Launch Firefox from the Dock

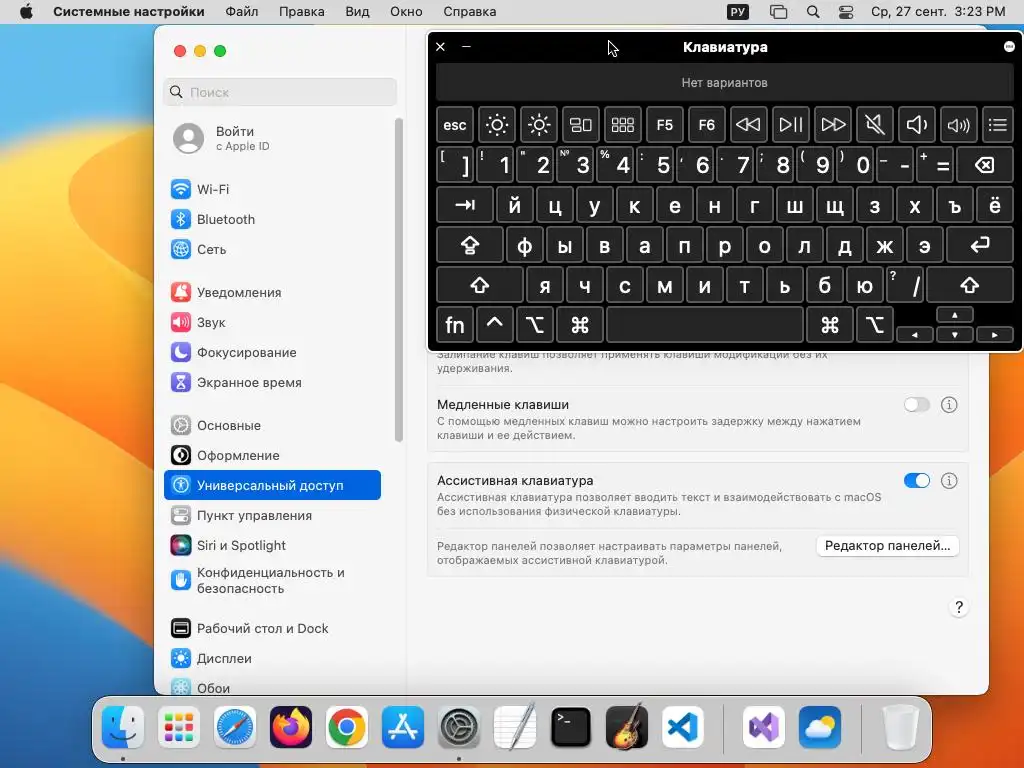tap(291, 727)
